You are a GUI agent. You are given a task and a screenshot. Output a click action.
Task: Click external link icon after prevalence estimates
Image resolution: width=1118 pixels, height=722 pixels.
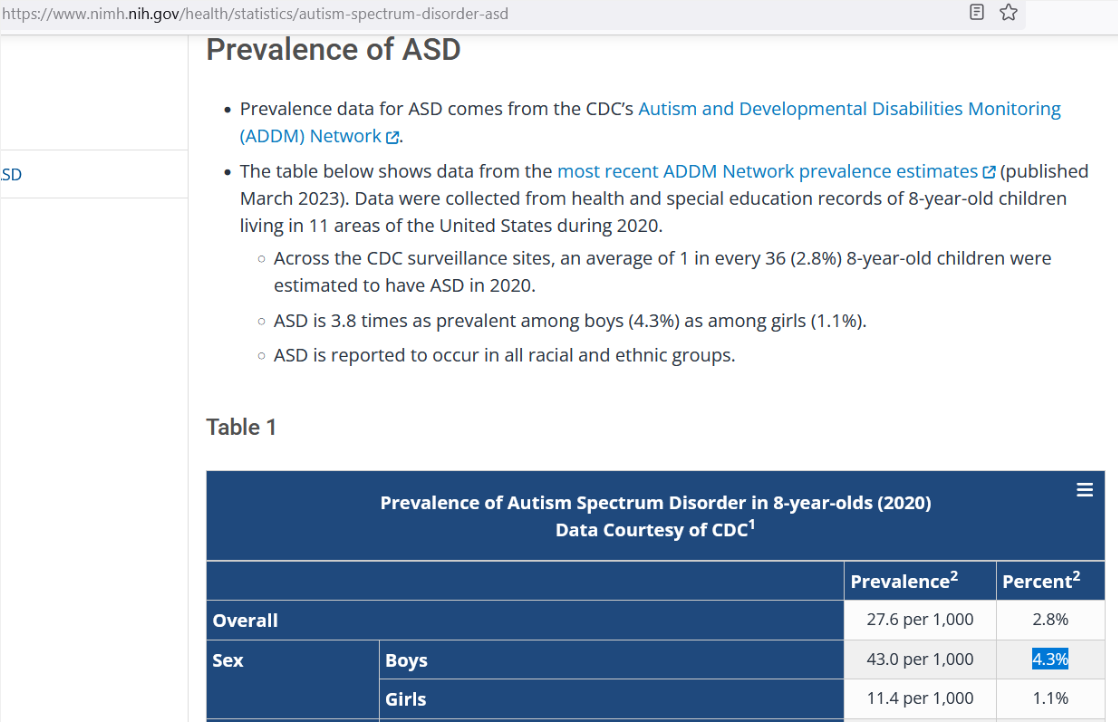tap(989, 172)
